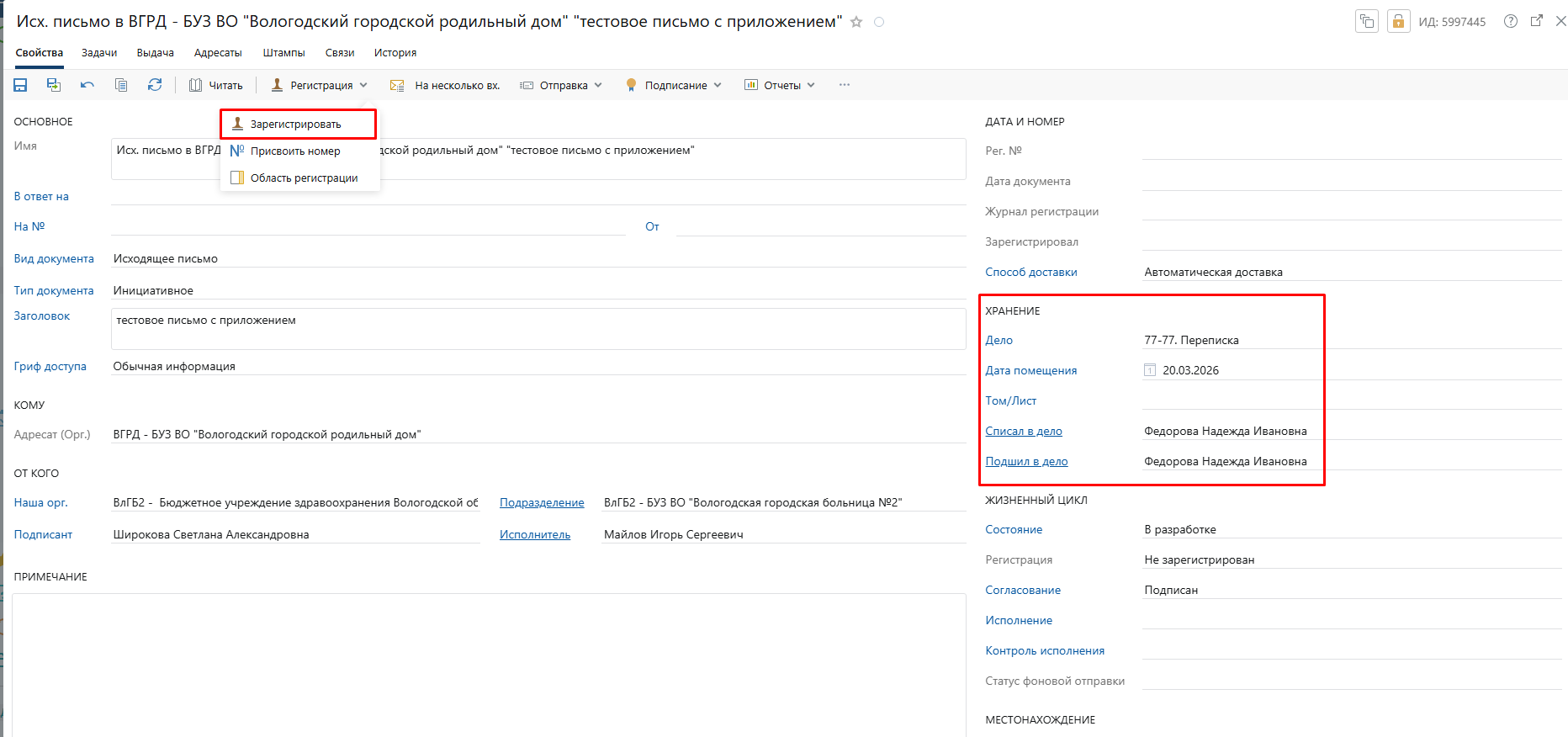Expand the Отправка dropdown
The height and width of the screenshot is (737, 1568).
tap(562, 85)
